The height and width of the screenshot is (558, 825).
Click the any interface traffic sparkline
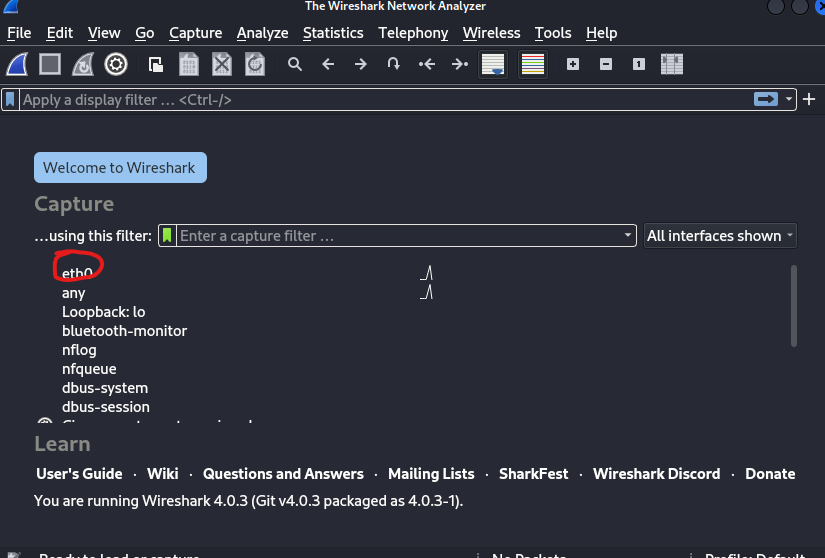click(x=427, y=292)
